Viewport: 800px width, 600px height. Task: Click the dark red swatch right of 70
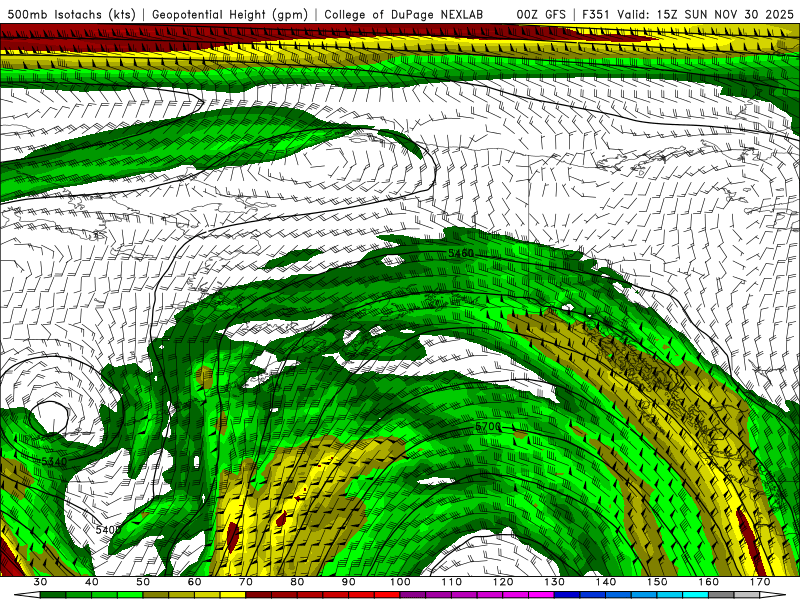(259, 595)
